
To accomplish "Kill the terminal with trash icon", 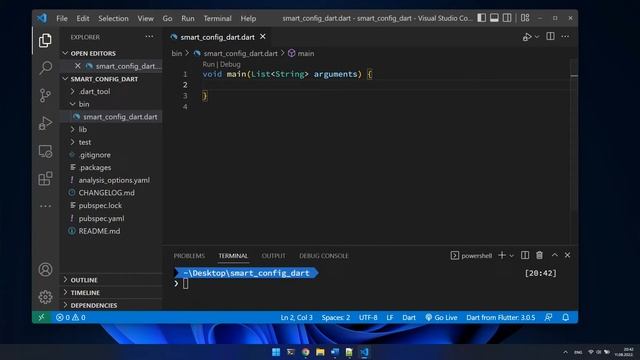I will point(539,255).
